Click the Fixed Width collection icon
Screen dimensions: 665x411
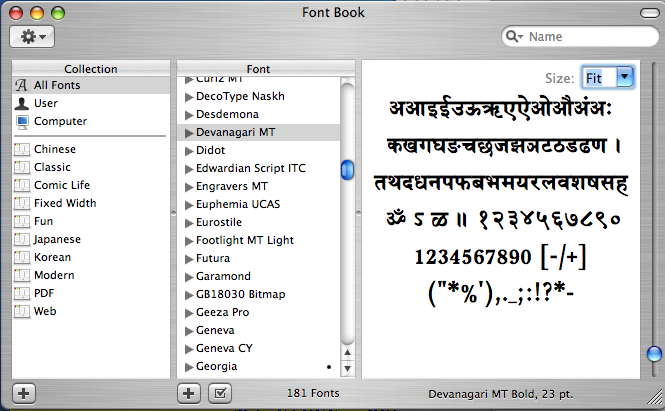pyautogui.click(x=22, y=203)
